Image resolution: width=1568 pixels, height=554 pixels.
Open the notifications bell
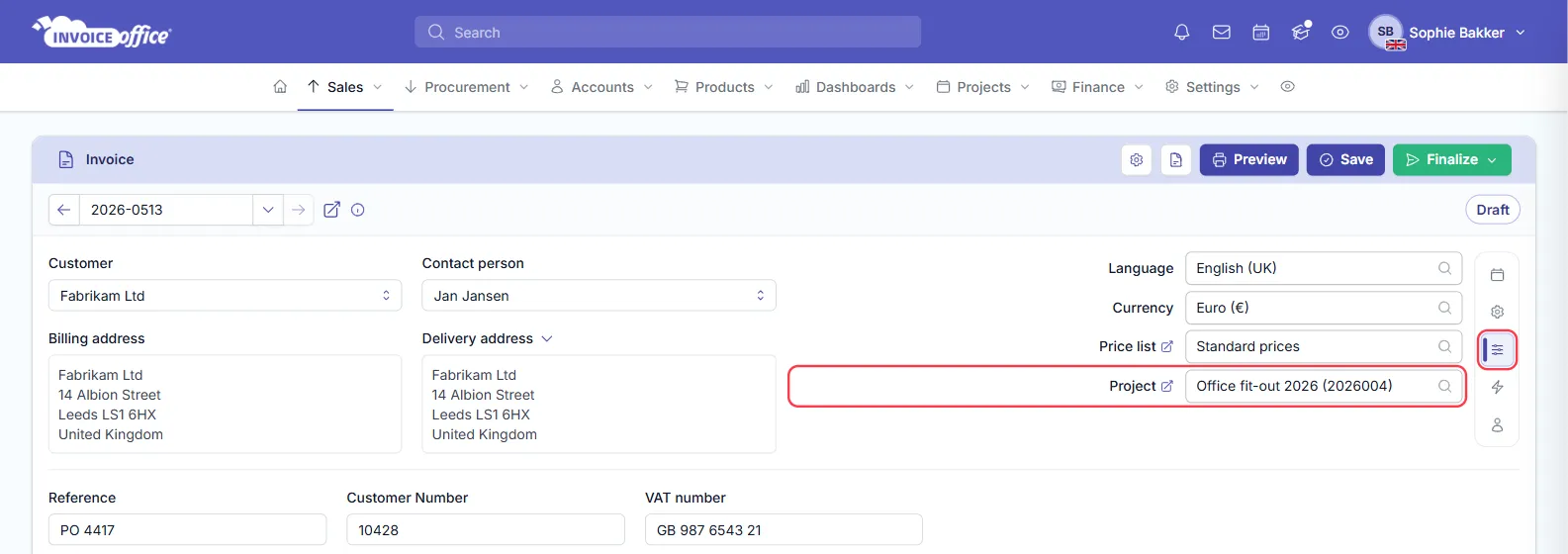[1181, 33]
